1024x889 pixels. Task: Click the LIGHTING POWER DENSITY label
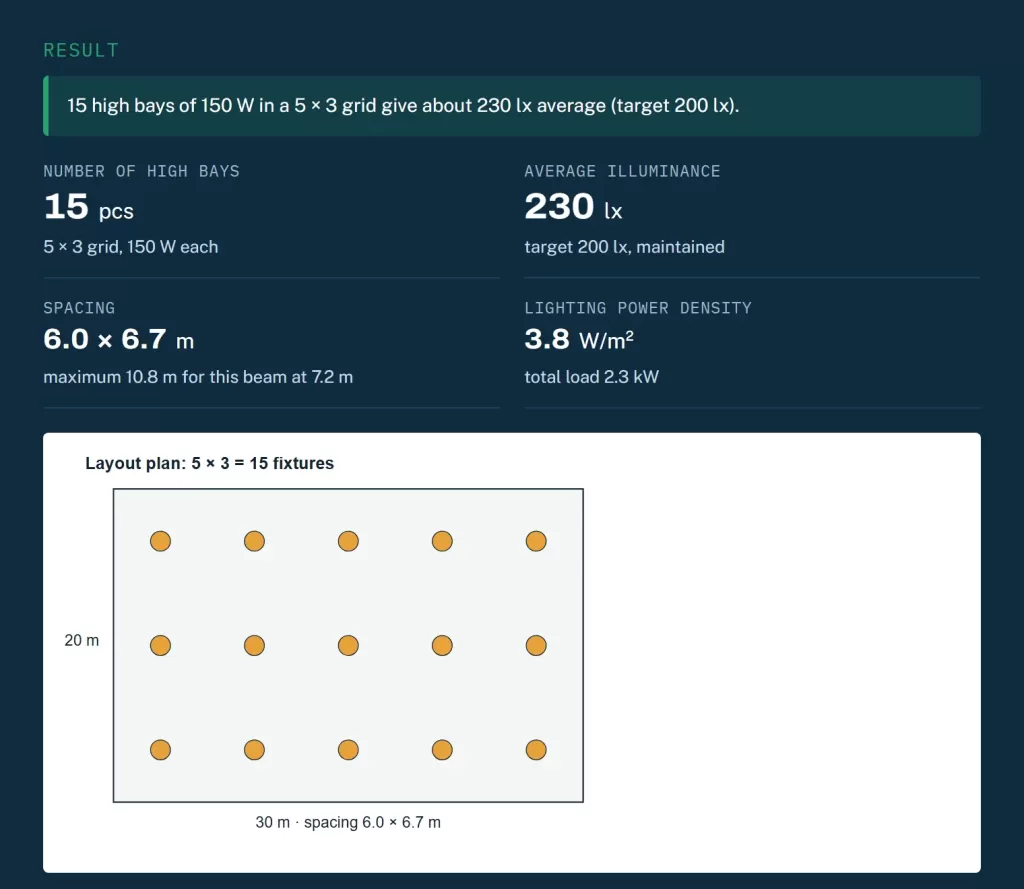(637, 308)
